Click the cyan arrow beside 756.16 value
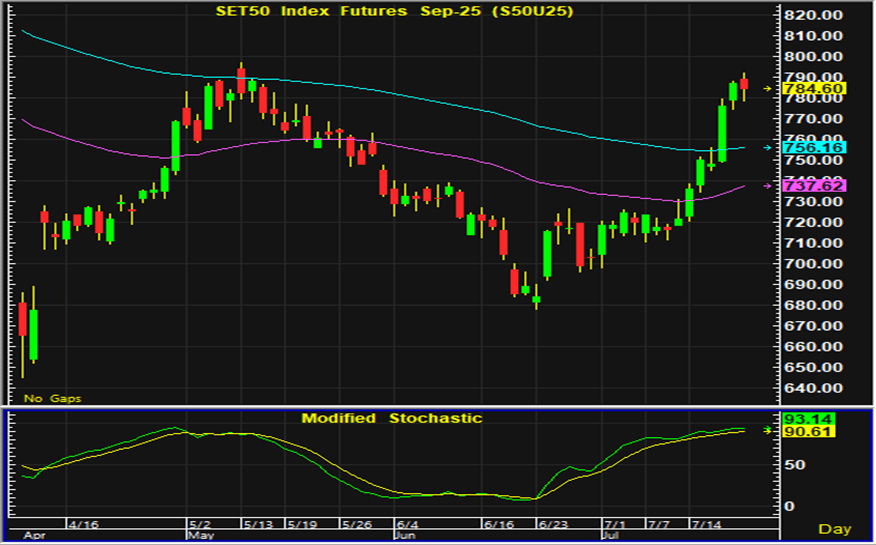Viewport: 876px width, 545px height. point(768,148)
